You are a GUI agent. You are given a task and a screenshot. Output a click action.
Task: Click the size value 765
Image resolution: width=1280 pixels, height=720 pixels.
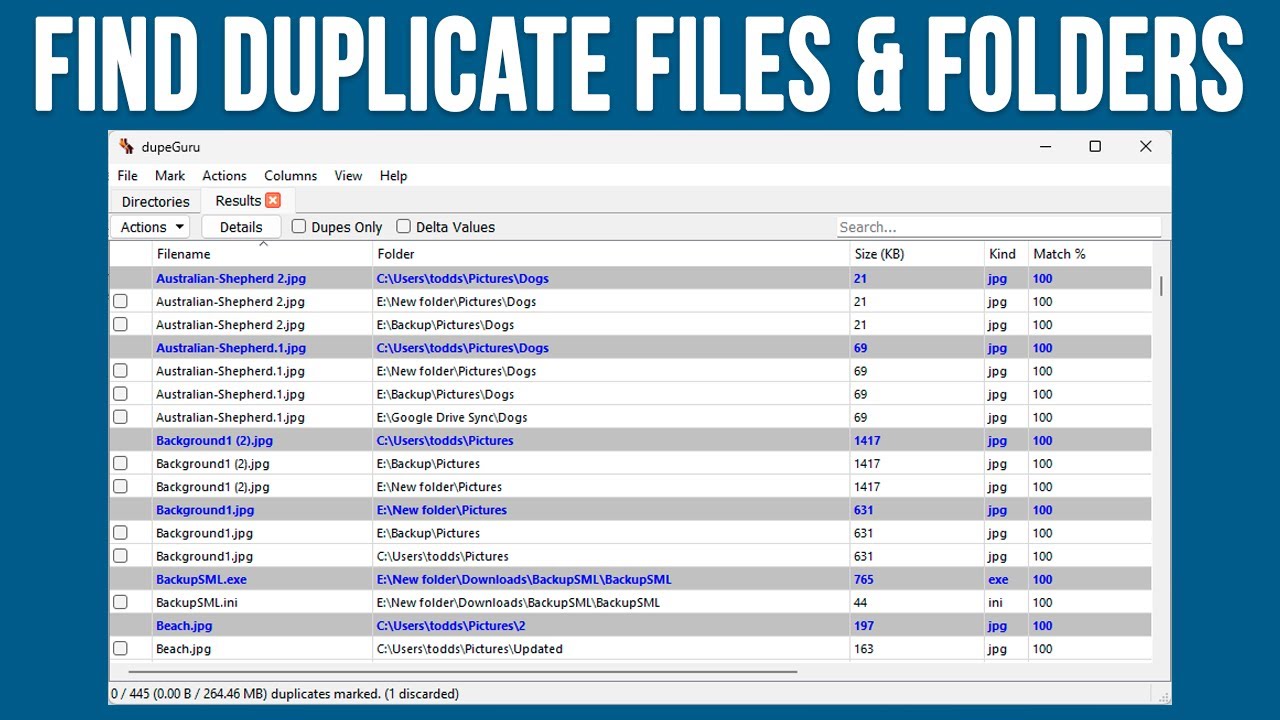point(864,579)
